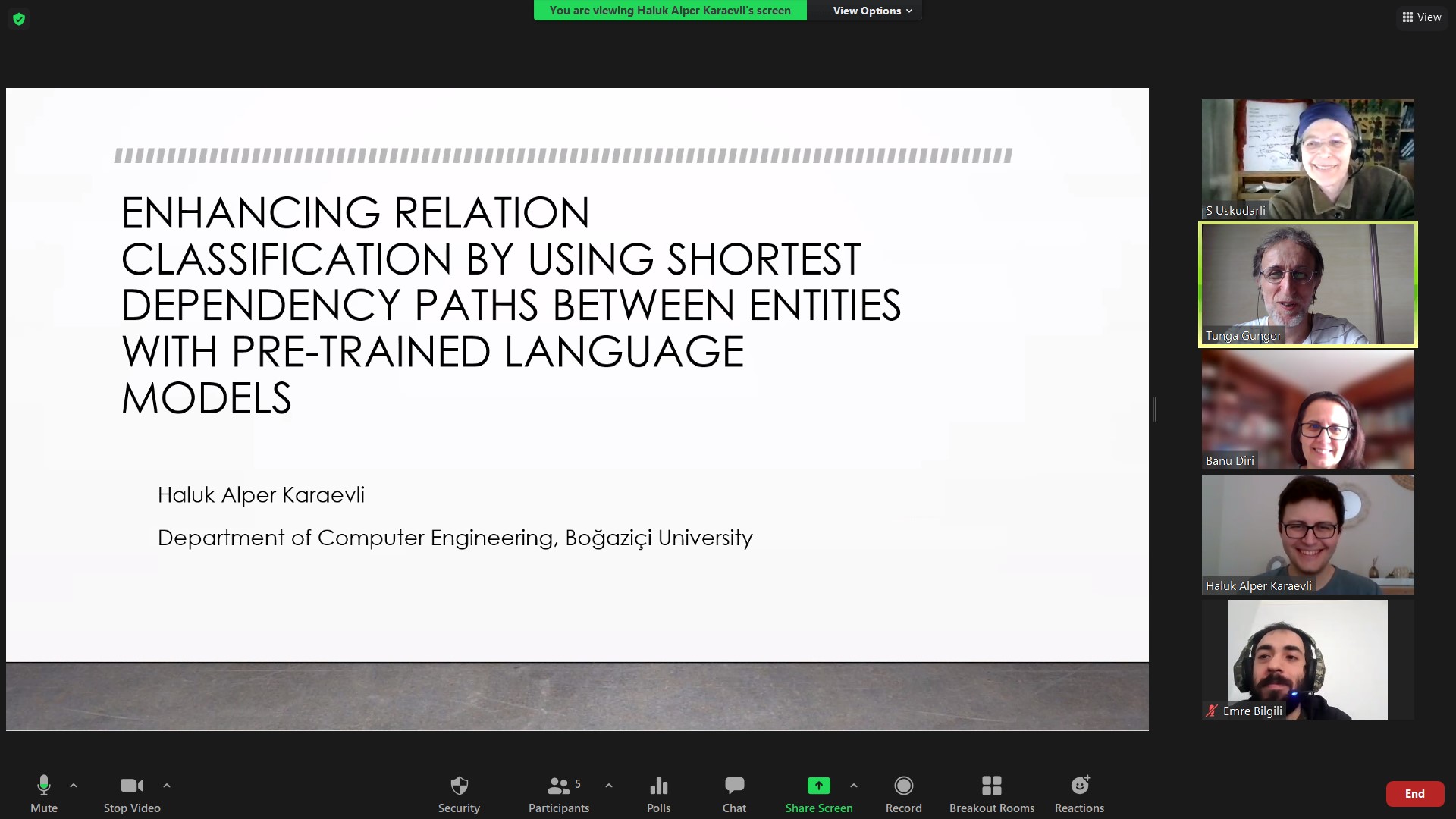Click the green encryption shield icon
Image resolution: width=1456 pixels, height=819 pixels.
click(20, 19)
